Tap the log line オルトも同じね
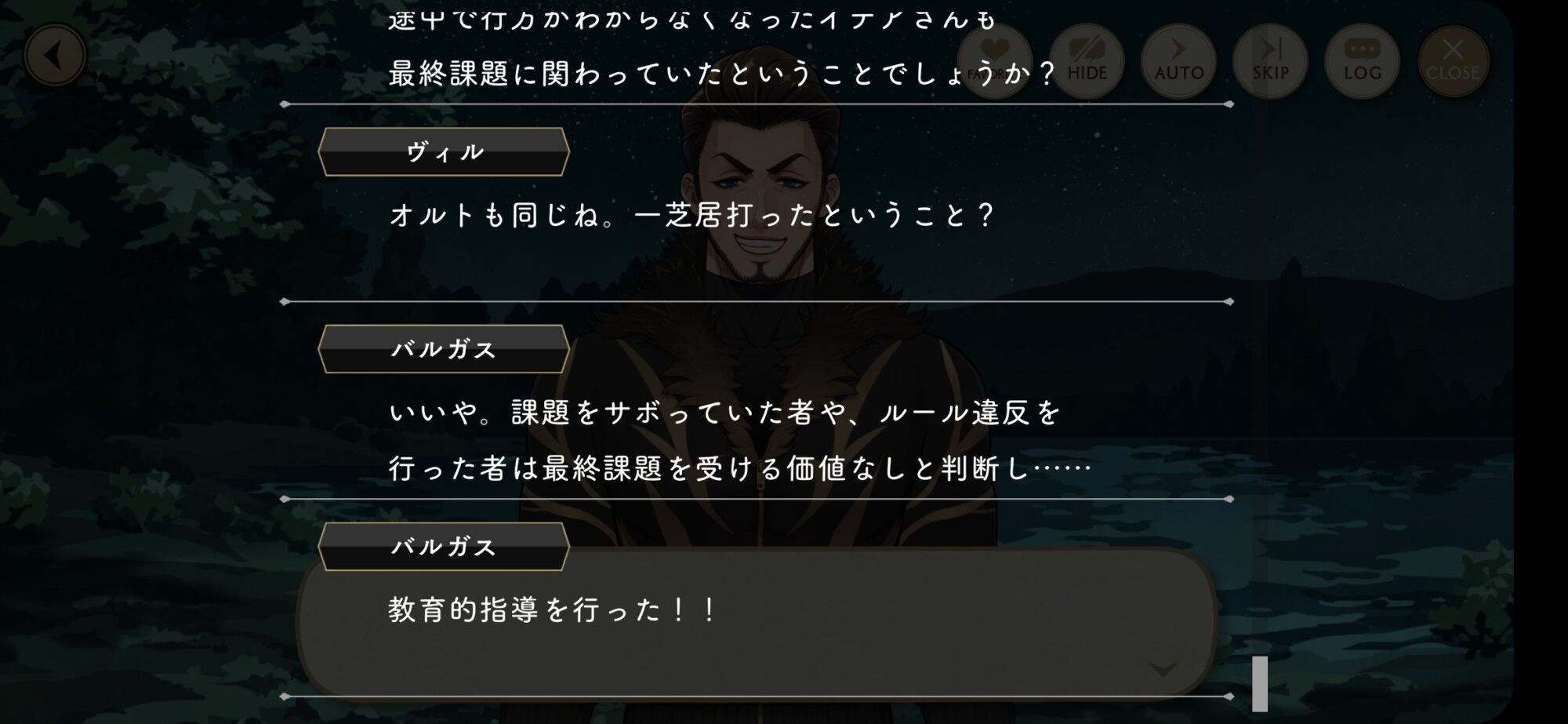Viewport: 1568px width, 724px height. 691,215
